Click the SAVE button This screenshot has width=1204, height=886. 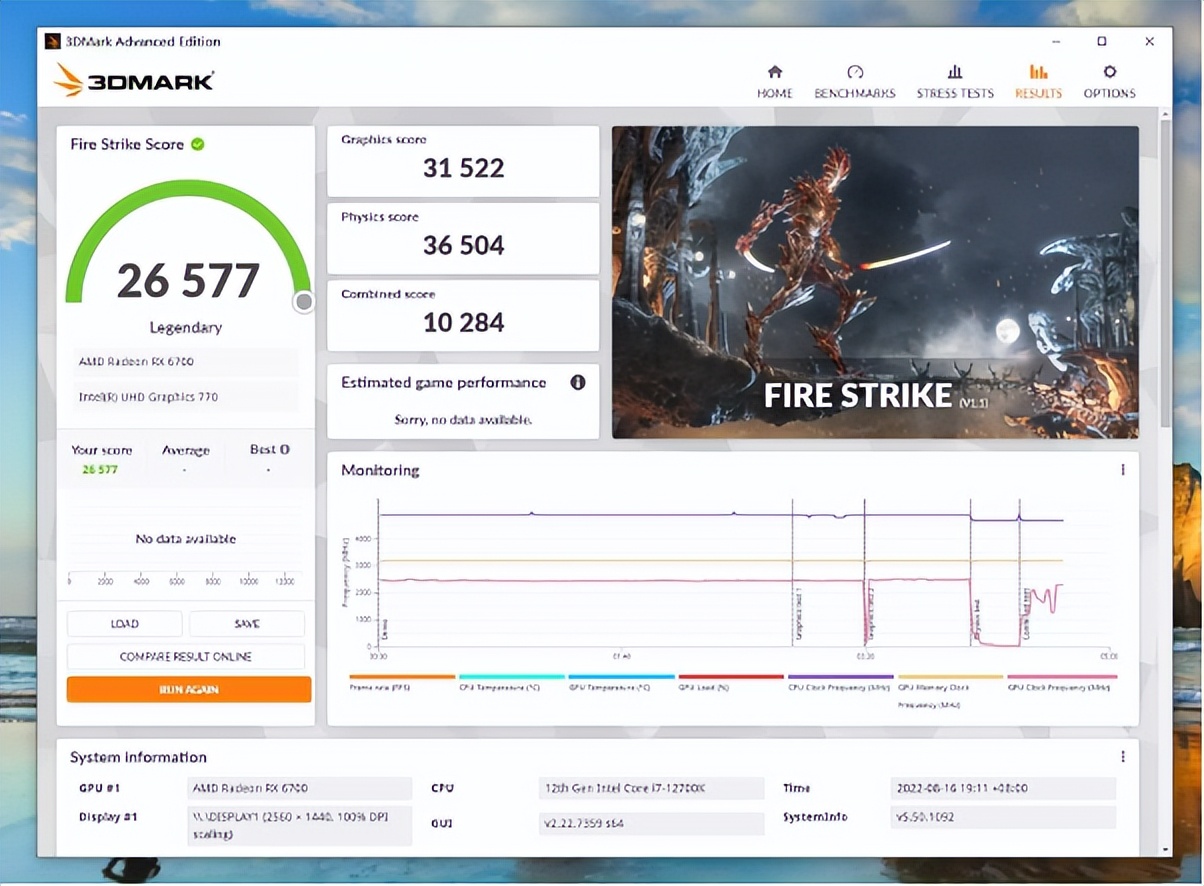point(247,624)
